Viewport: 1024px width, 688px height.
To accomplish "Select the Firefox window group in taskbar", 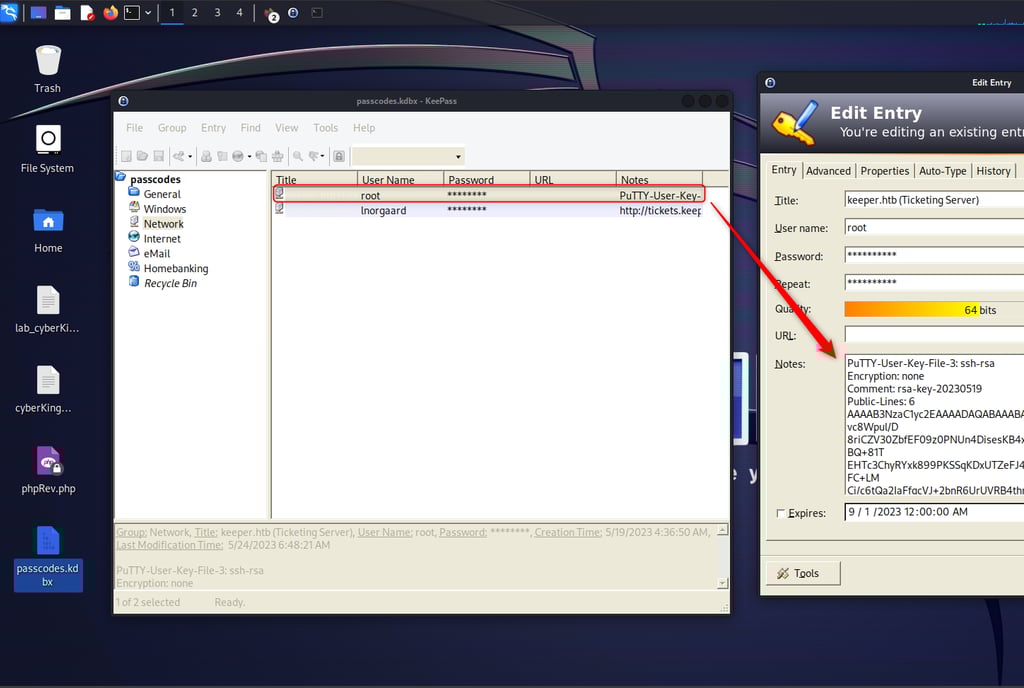I will pyautogui.click(x=271, y=13).
